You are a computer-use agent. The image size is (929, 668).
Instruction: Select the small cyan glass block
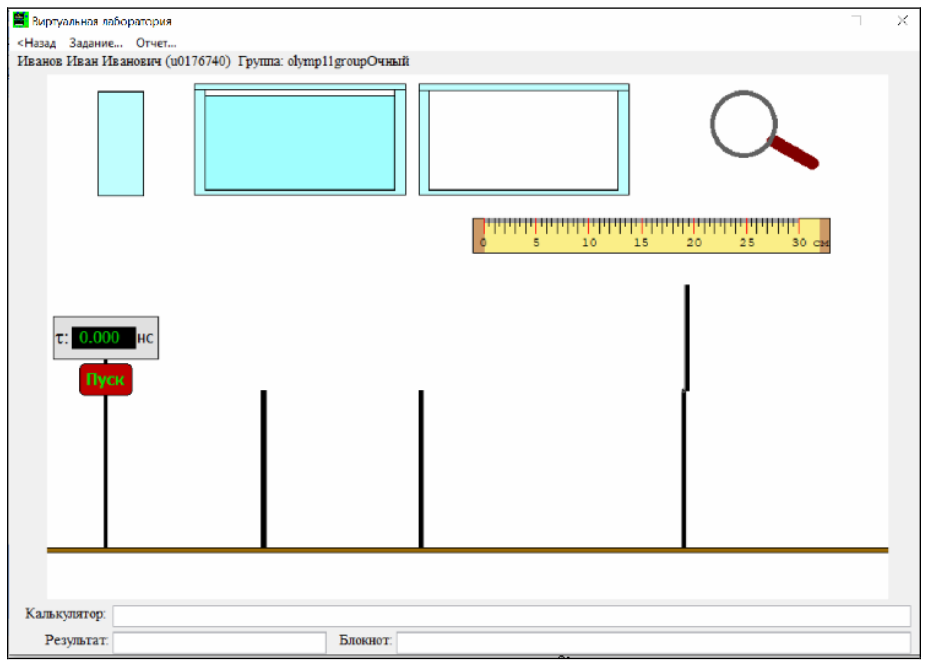(x=121, y=143)
